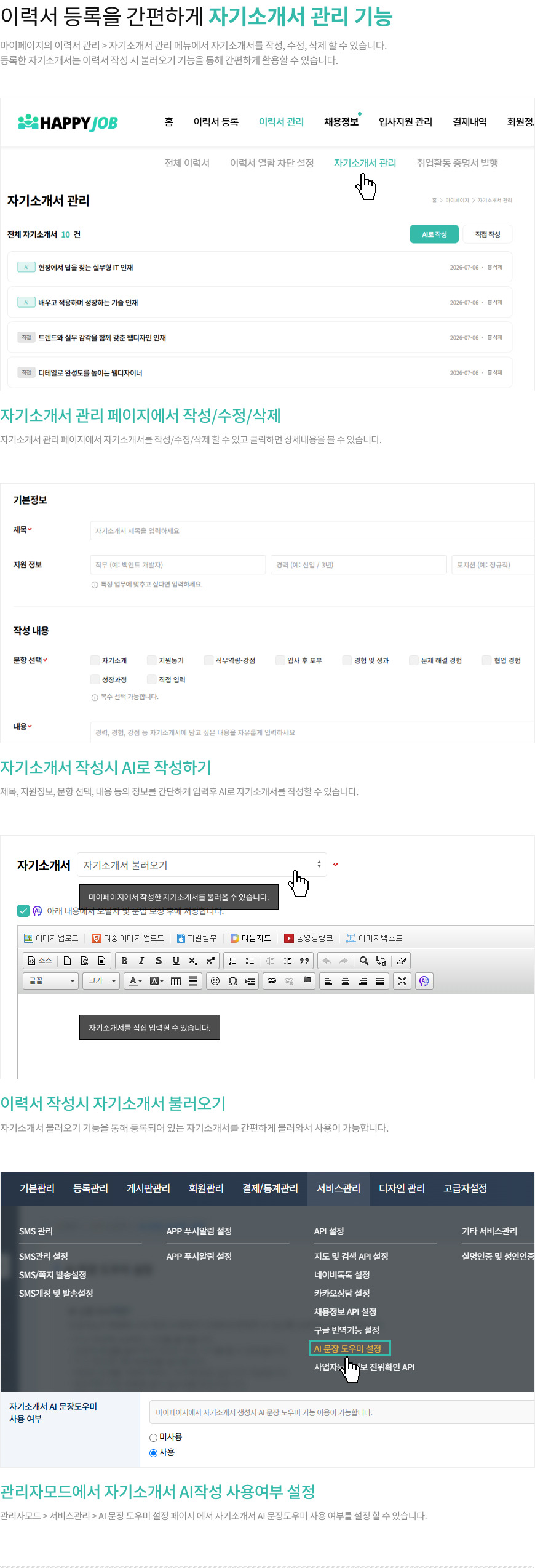
Task: Open the 자기소개서 불러오기 select box
Action: (202, 865)
